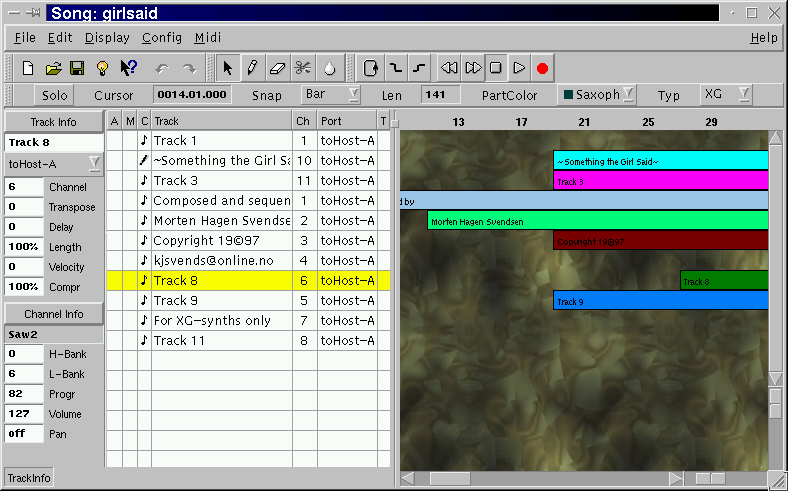Click the Channel Info button
This screenshot has height=491, width=788.
[x=54, y=314]
